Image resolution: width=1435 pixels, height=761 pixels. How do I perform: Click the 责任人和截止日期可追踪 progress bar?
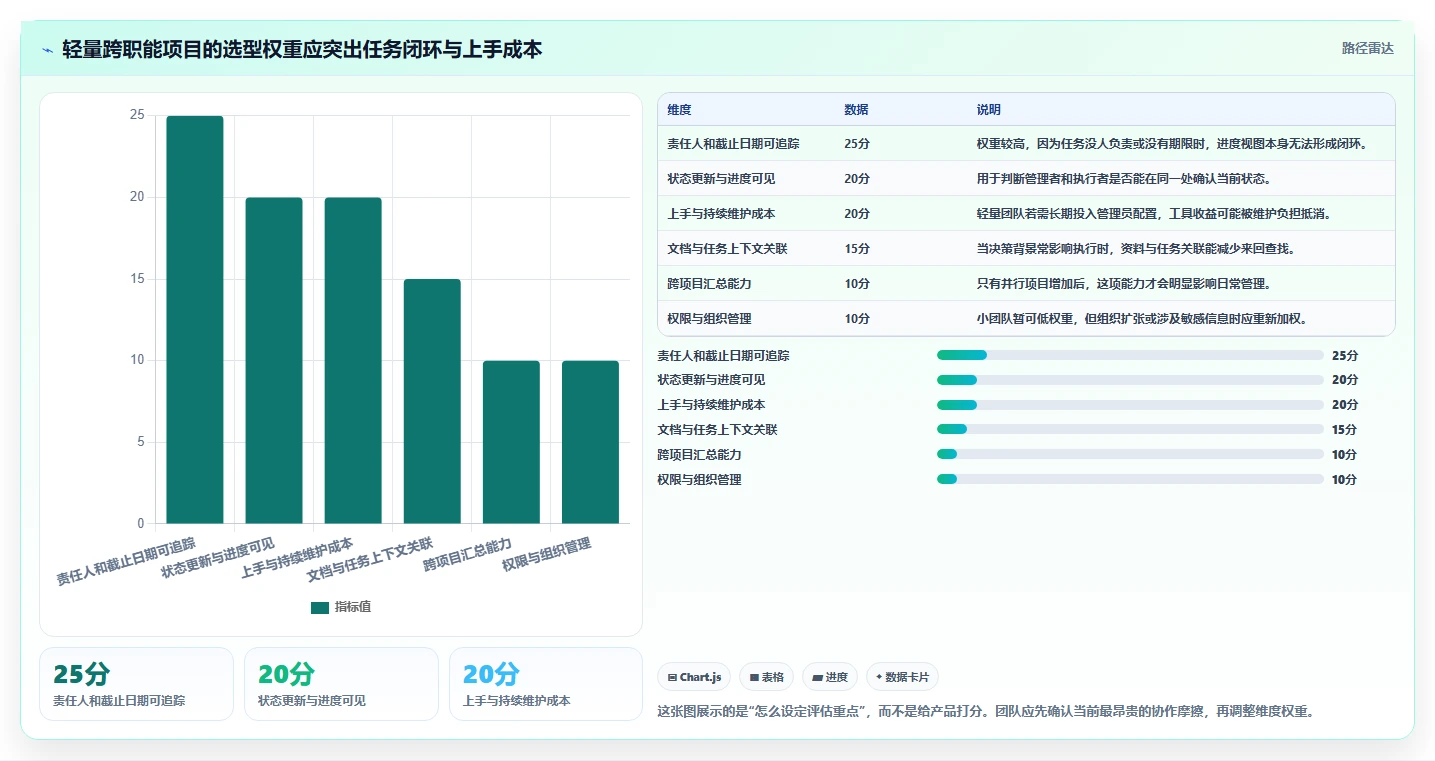tap(1130, 355)
